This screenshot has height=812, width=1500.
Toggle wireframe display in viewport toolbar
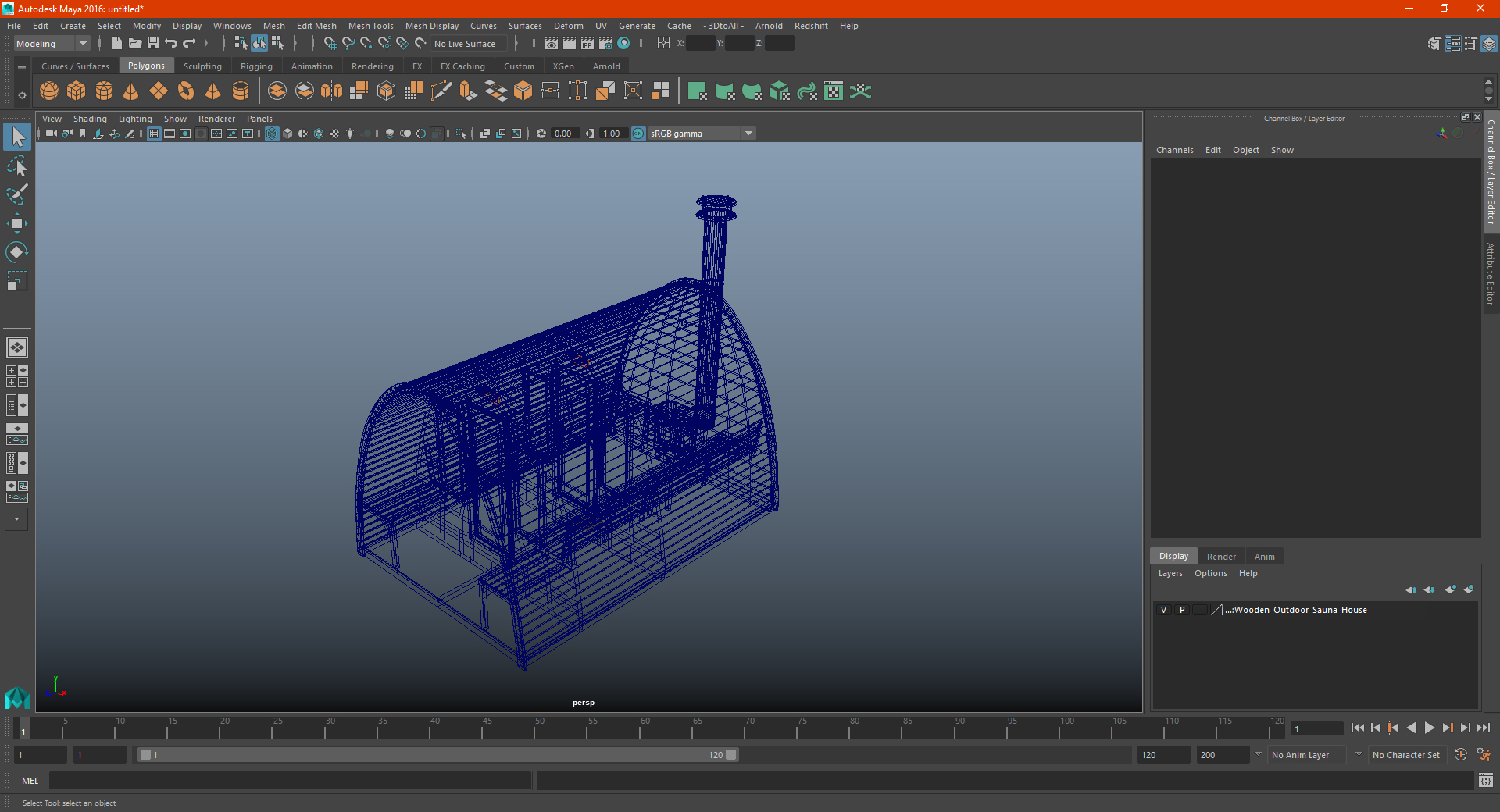pyautogui.click(x=272, y=134)
